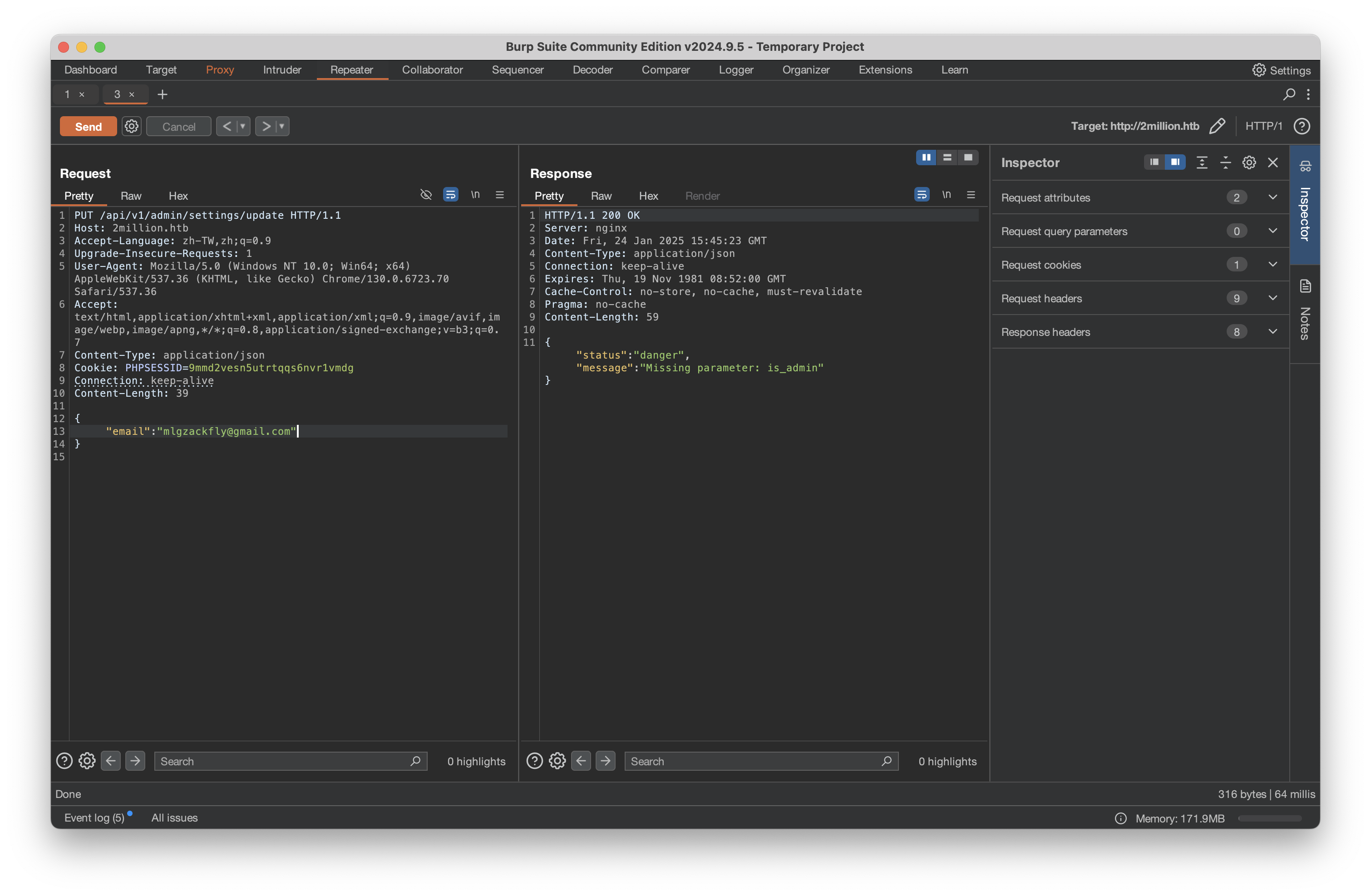Add a new Repeater tab with plus
The width and height of the screenshot is (1371, 896).
click(163, 94)
